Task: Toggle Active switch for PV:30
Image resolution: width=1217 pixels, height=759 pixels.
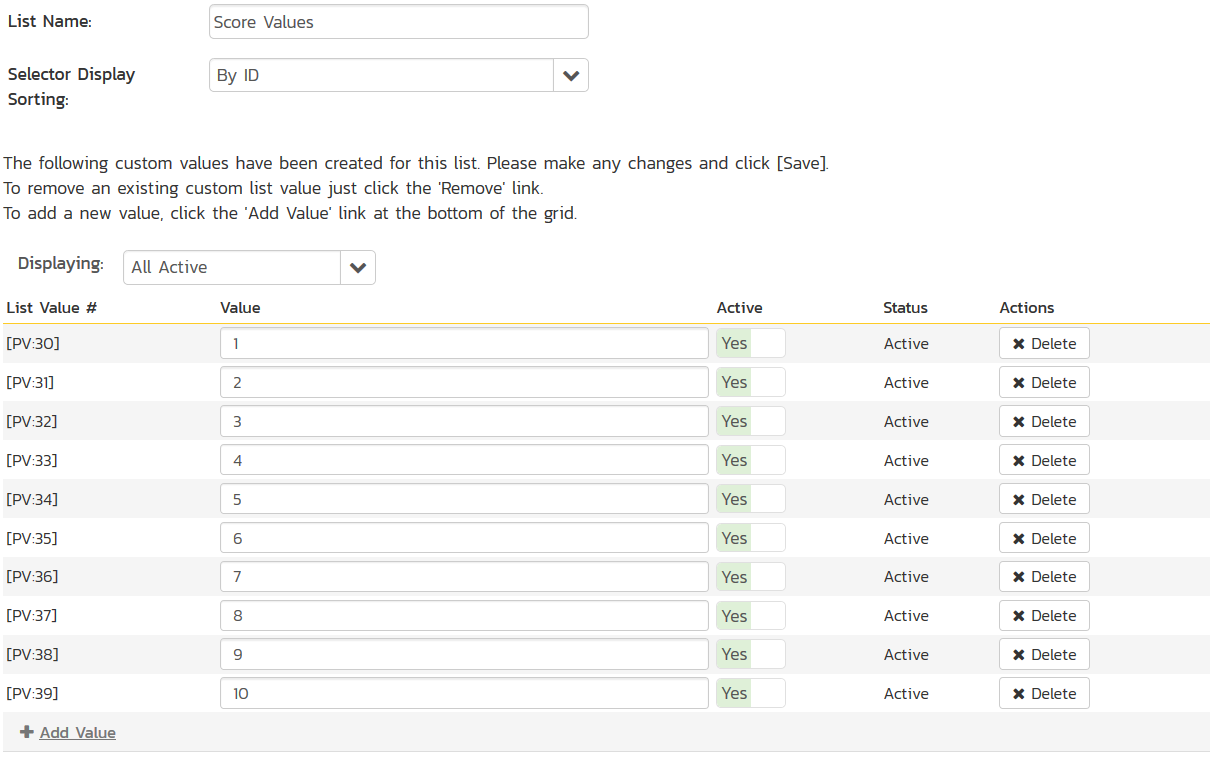Action: tap(750, 343)
